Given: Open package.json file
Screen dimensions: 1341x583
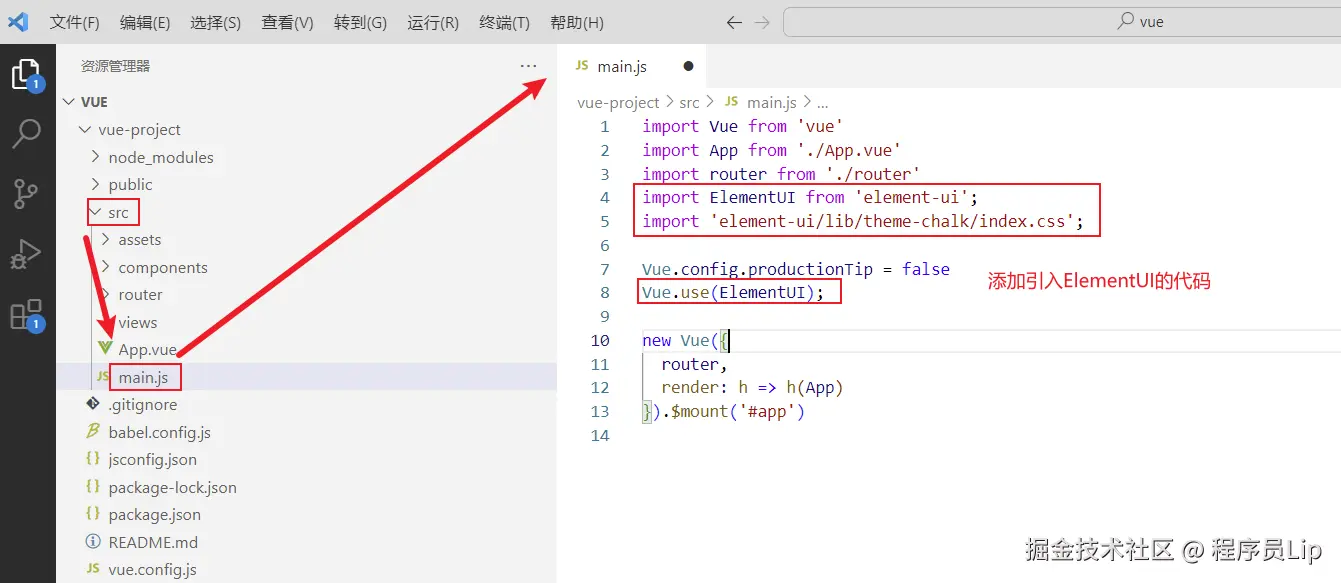Looking at the screenshot, I should pos(154,515).
